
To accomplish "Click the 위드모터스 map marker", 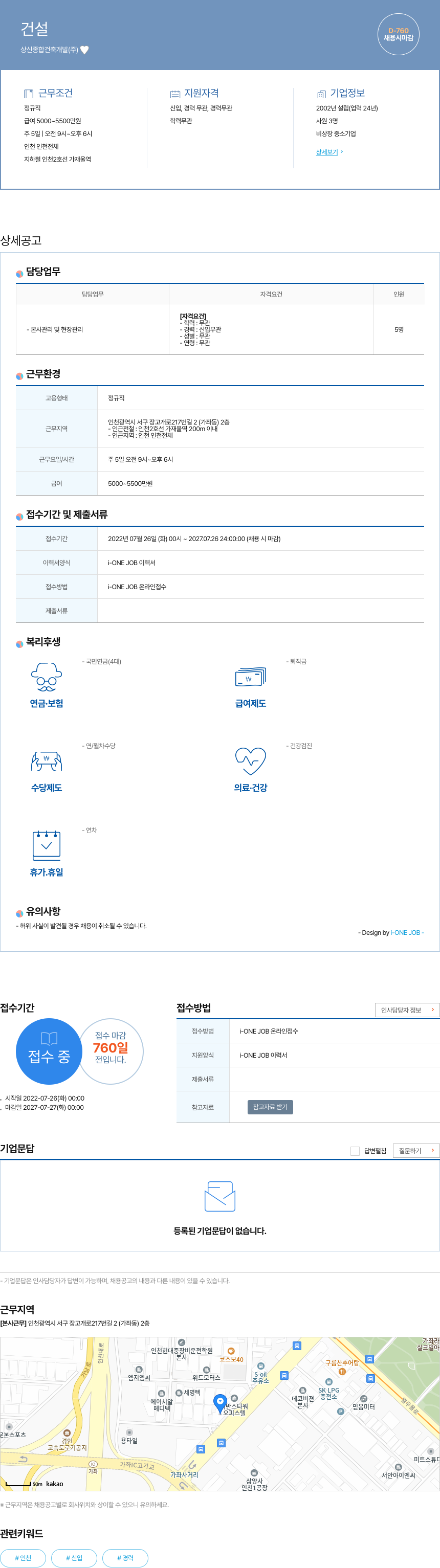I will [x=206, y=1370].
